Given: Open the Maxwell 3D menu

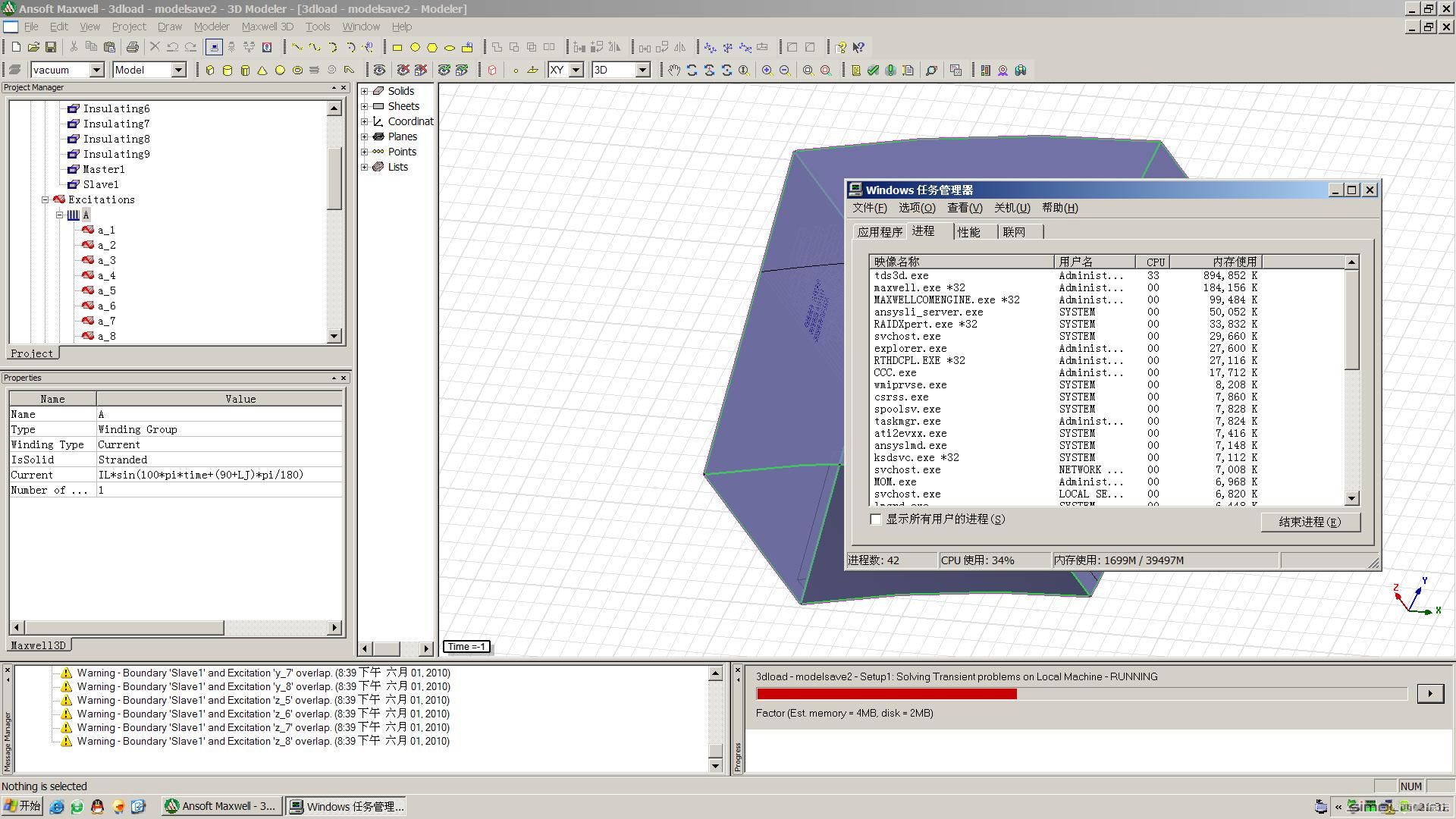Looking at the screenshot, I should pos(268,27).
